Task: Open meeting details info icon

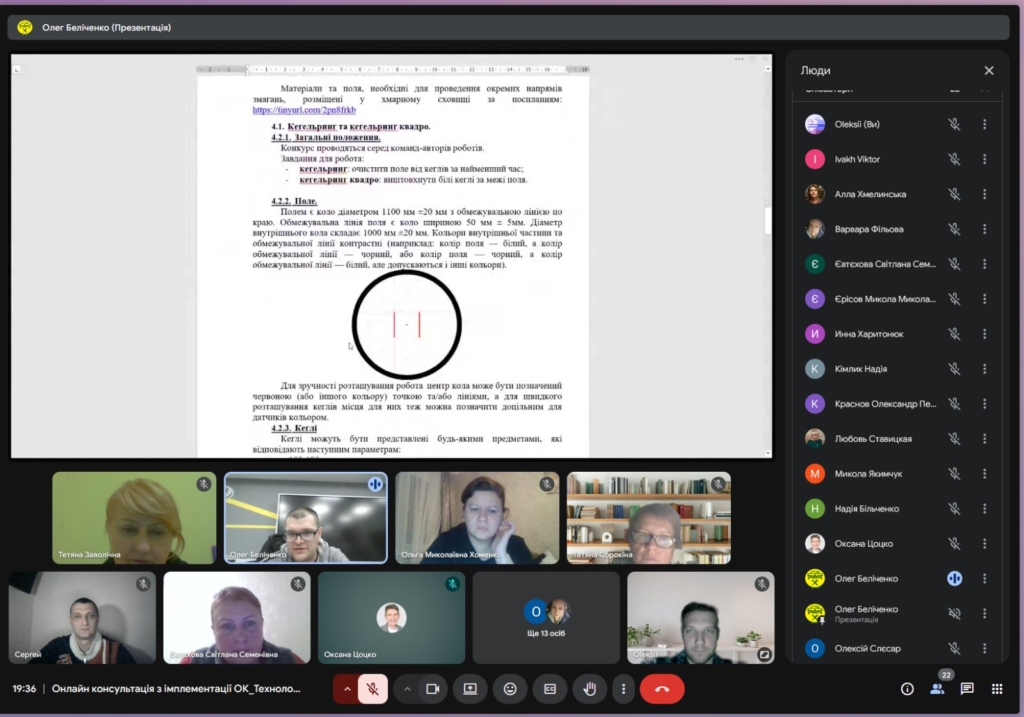Action: (x=907, y=689)
